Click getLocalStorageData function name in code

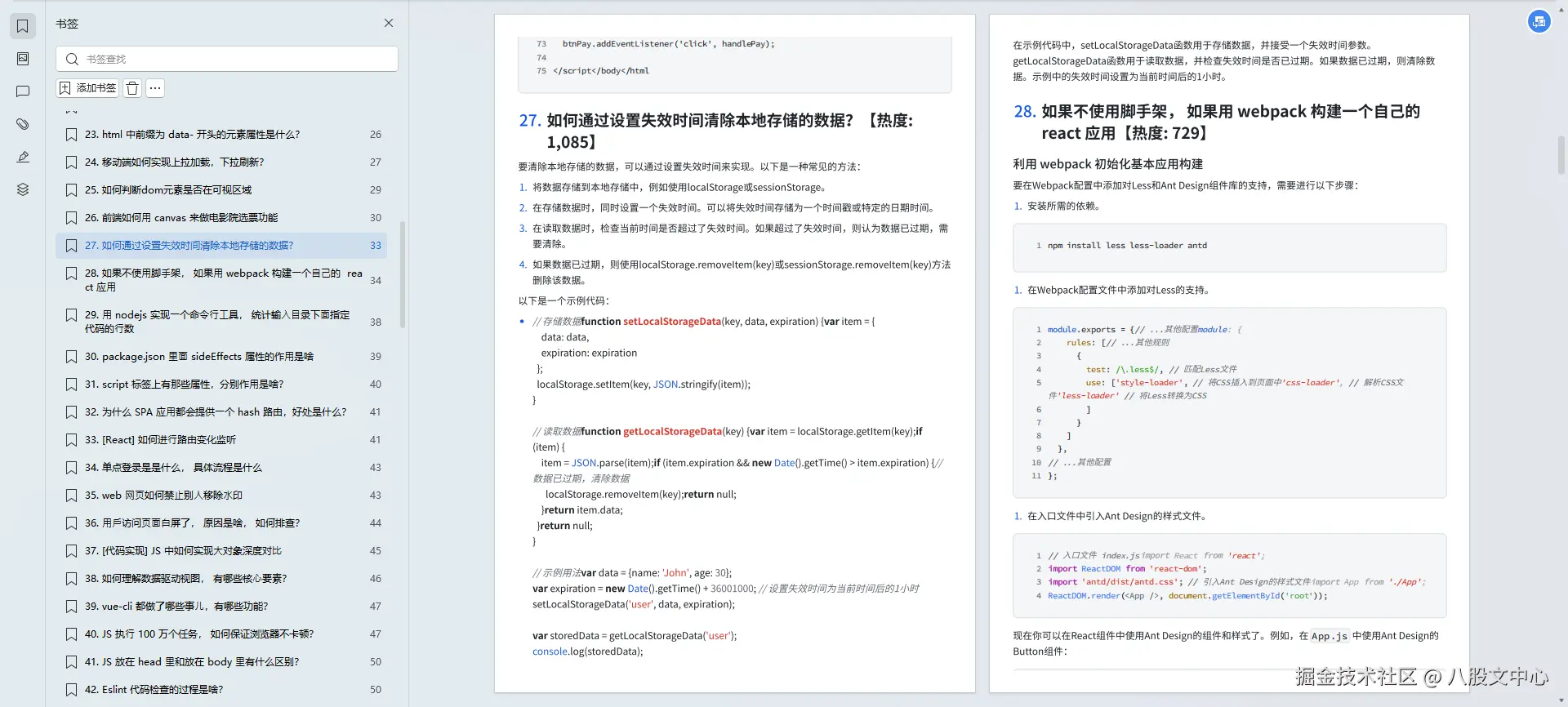(672, 432)
